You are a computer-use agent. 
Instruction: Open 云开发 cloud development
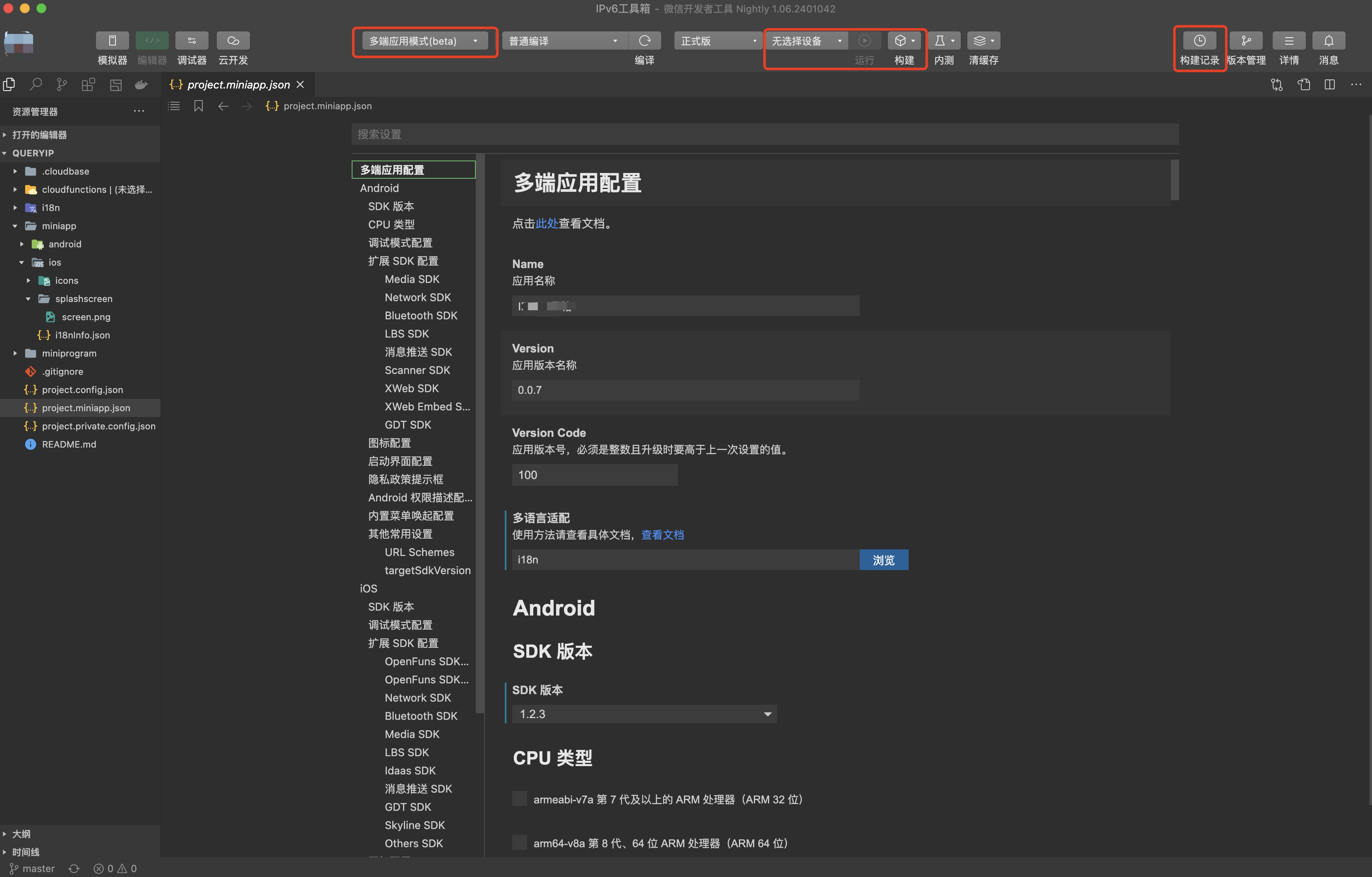click(233, 41)
